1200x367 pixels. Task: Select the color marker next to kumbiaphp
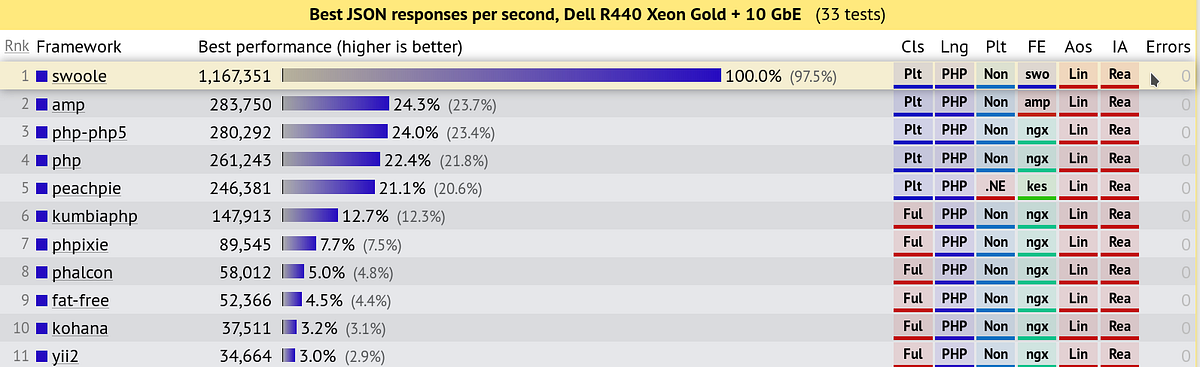pyautogui.click(x=42, y=216)
